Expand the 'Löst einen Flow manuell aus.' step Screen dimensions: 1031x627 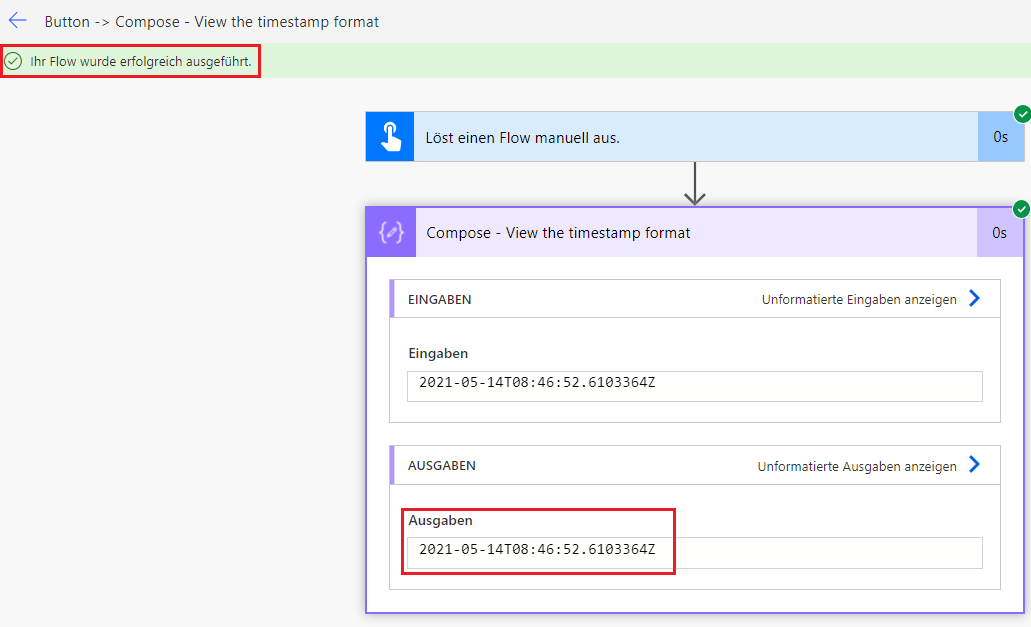[x=695, y=137]
